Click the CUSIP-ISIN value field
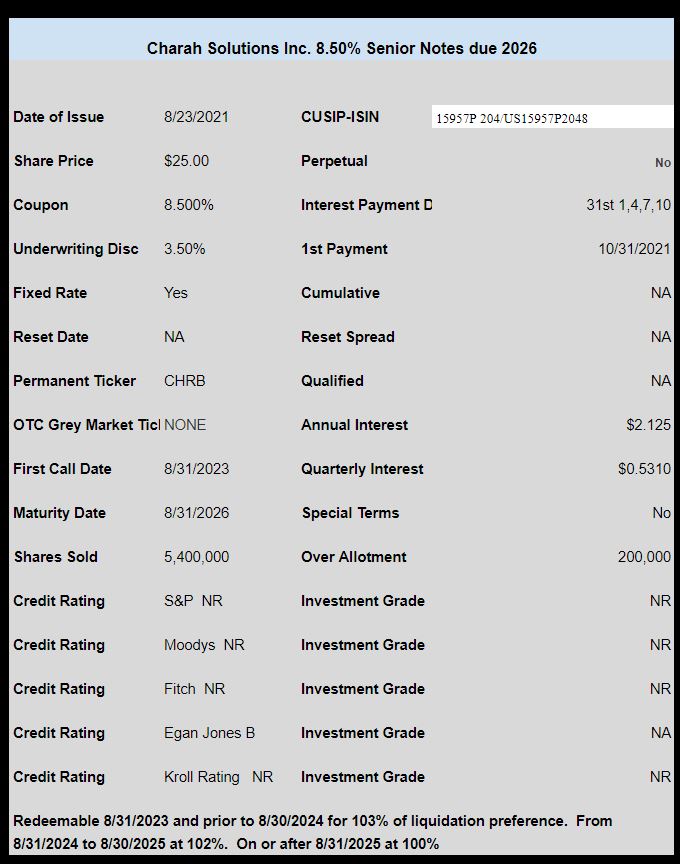680x864 pixels. (x=552, y=117)
